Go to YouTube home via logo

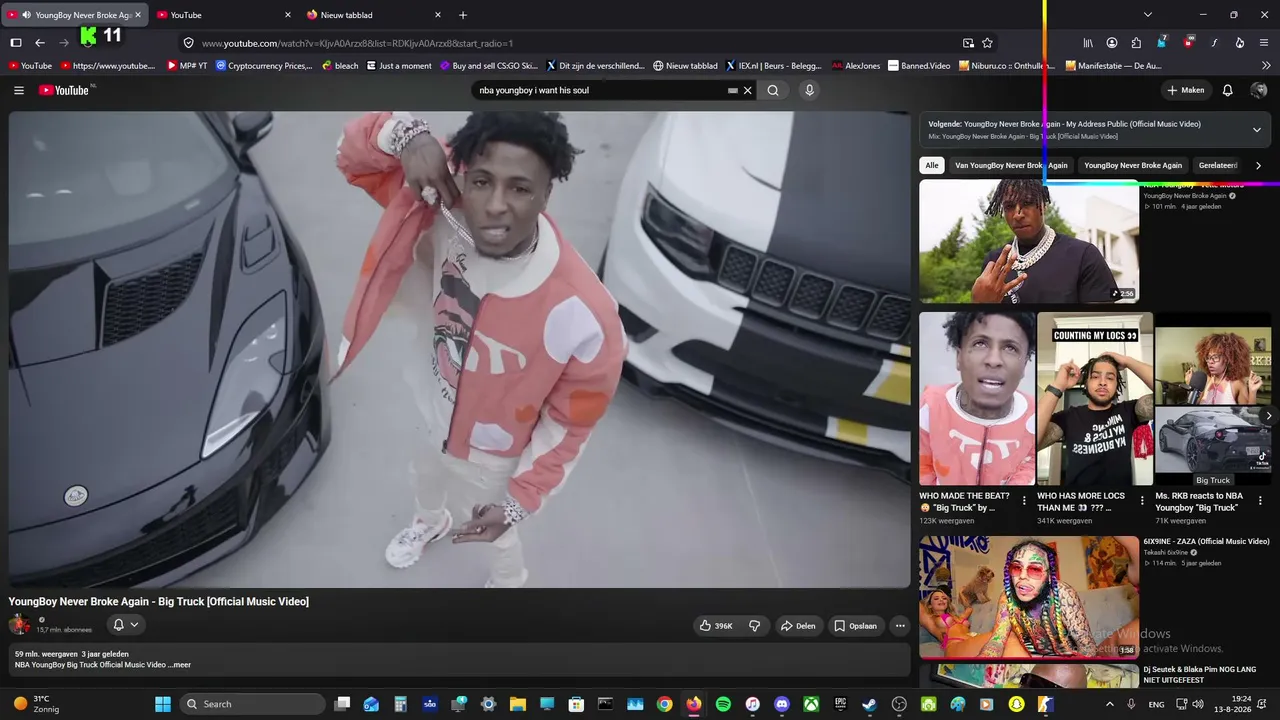pyautogui.click(x=66, y=90)
